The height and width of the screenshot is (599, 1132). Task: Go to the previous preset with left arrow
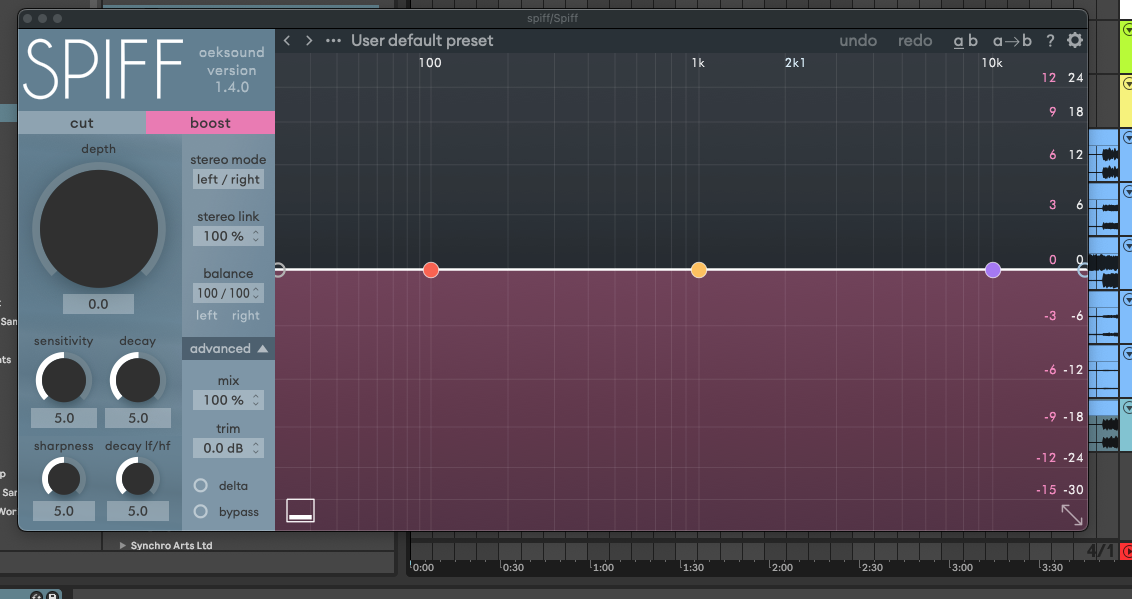click(x=287, y=40)
